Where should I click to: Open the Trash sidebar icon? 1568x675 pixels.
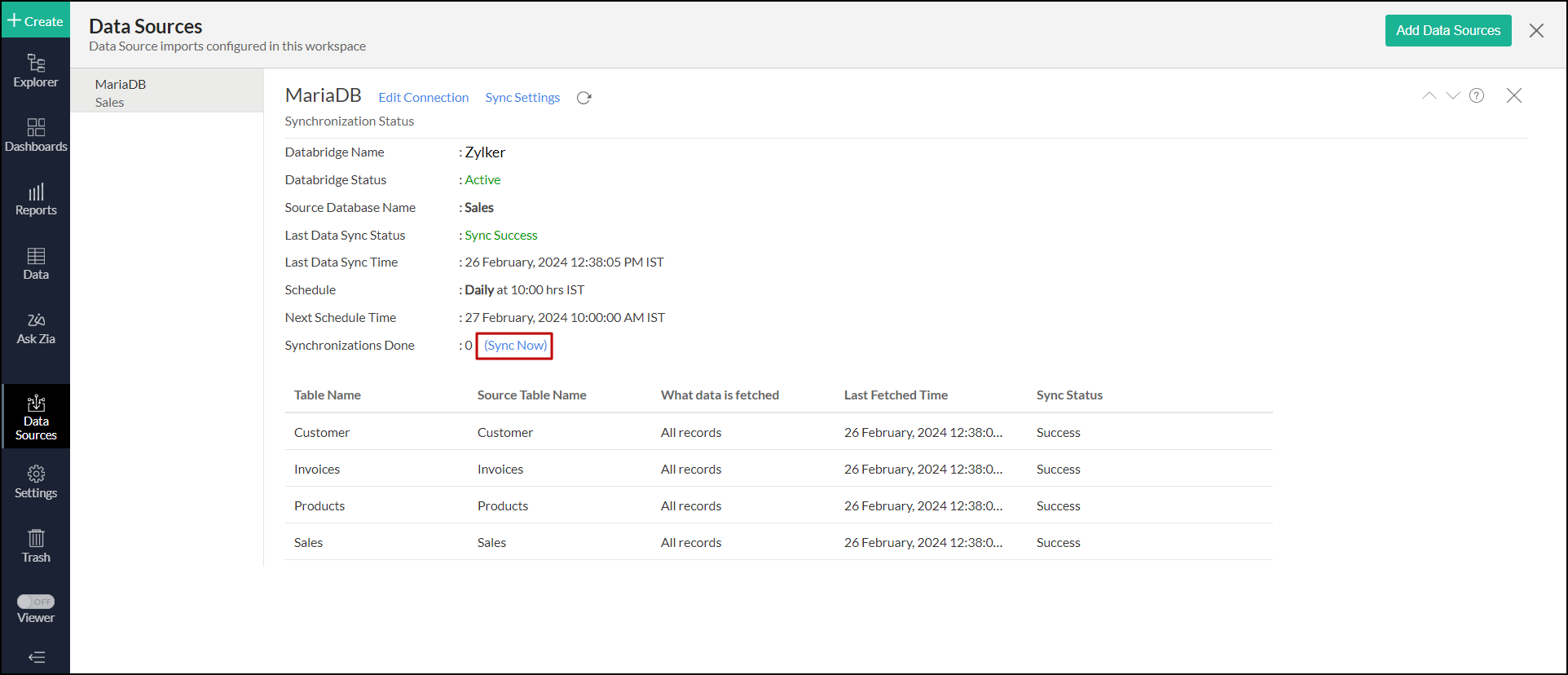(36, 546)
